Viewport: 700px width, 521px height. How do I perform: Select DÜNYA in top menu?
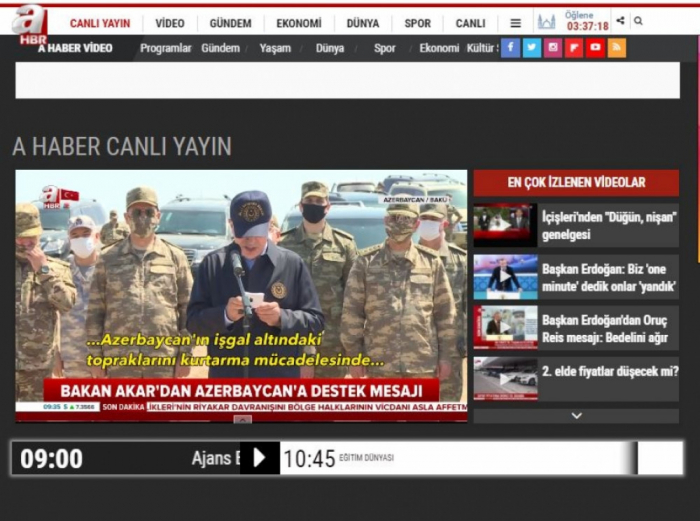point(362,23)
